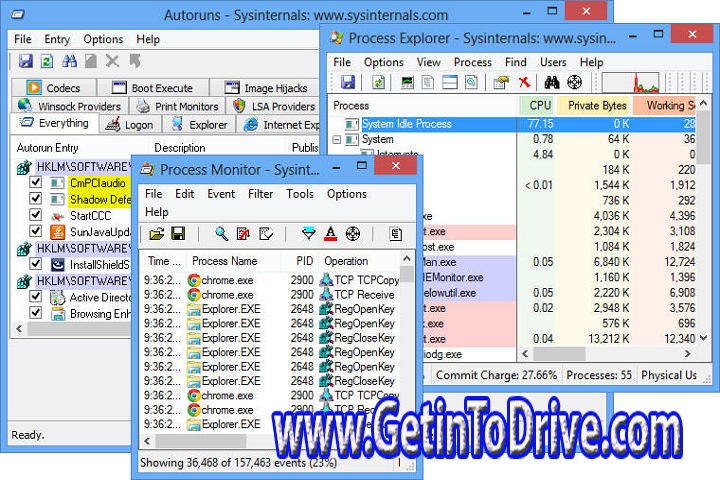Show process tree icon in Process Explorer
Image resolution: width=720 pixels, height=480 pixels.
428,82
